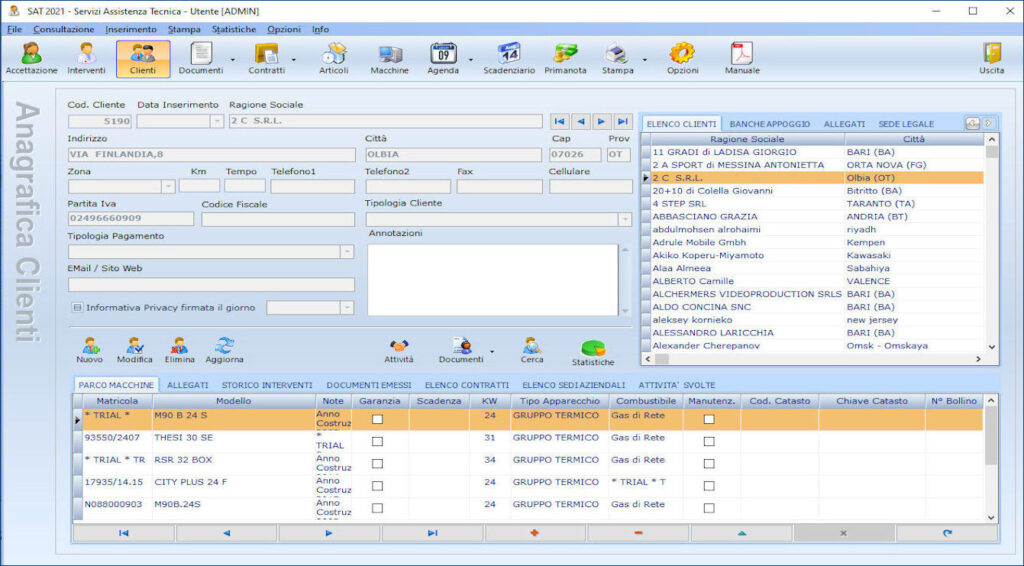The width and height of the screenshot is (1024, 566).
Task: Open the Accettazione toolbar icon
Action: pos(31,58)
